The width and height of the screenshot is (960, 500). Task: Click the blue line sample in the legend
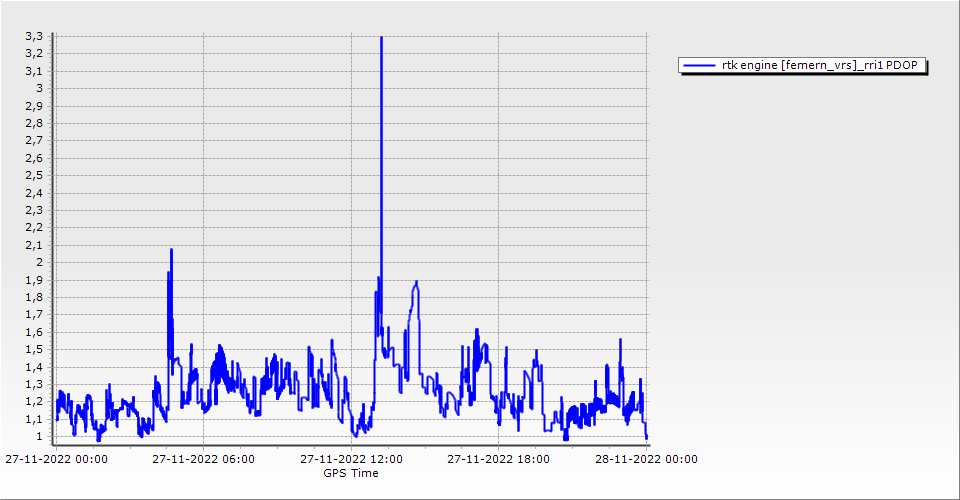click(x=699, y=65)
